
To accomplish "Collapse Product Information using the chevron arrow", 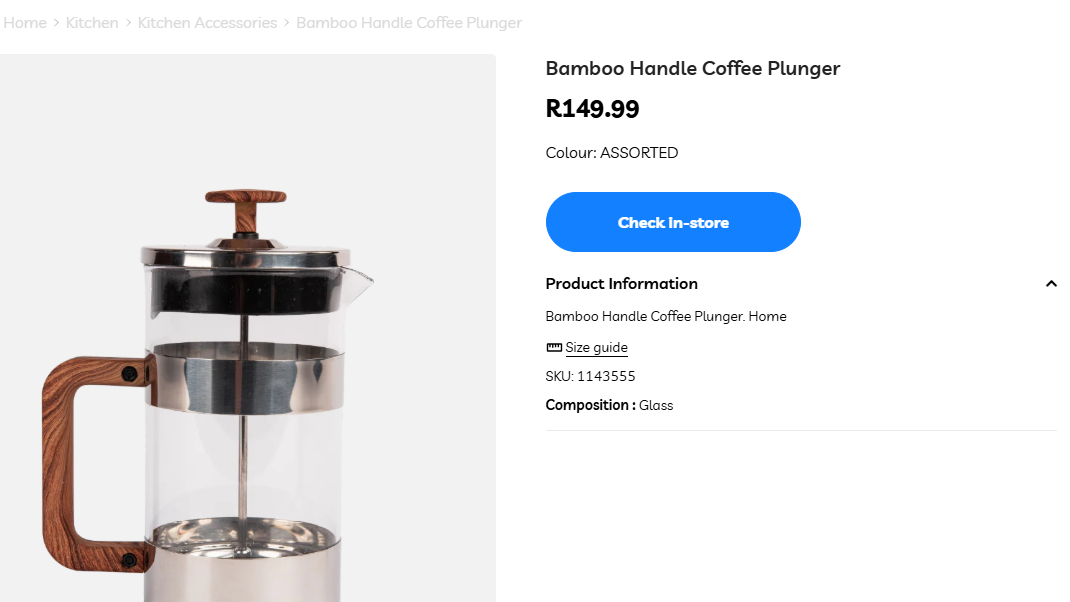I will click(1051, 284).
